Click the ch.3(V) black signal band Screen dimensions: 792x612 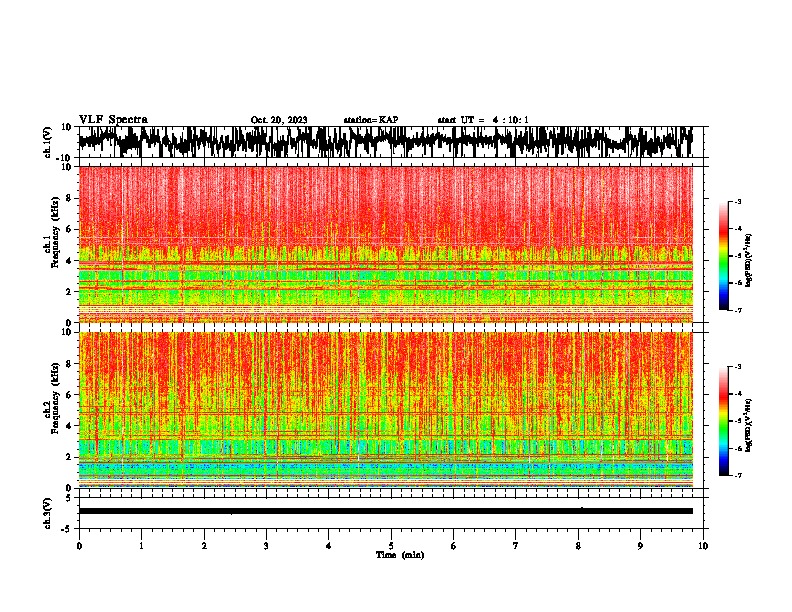pyautogui.click(x=385, y=511)
